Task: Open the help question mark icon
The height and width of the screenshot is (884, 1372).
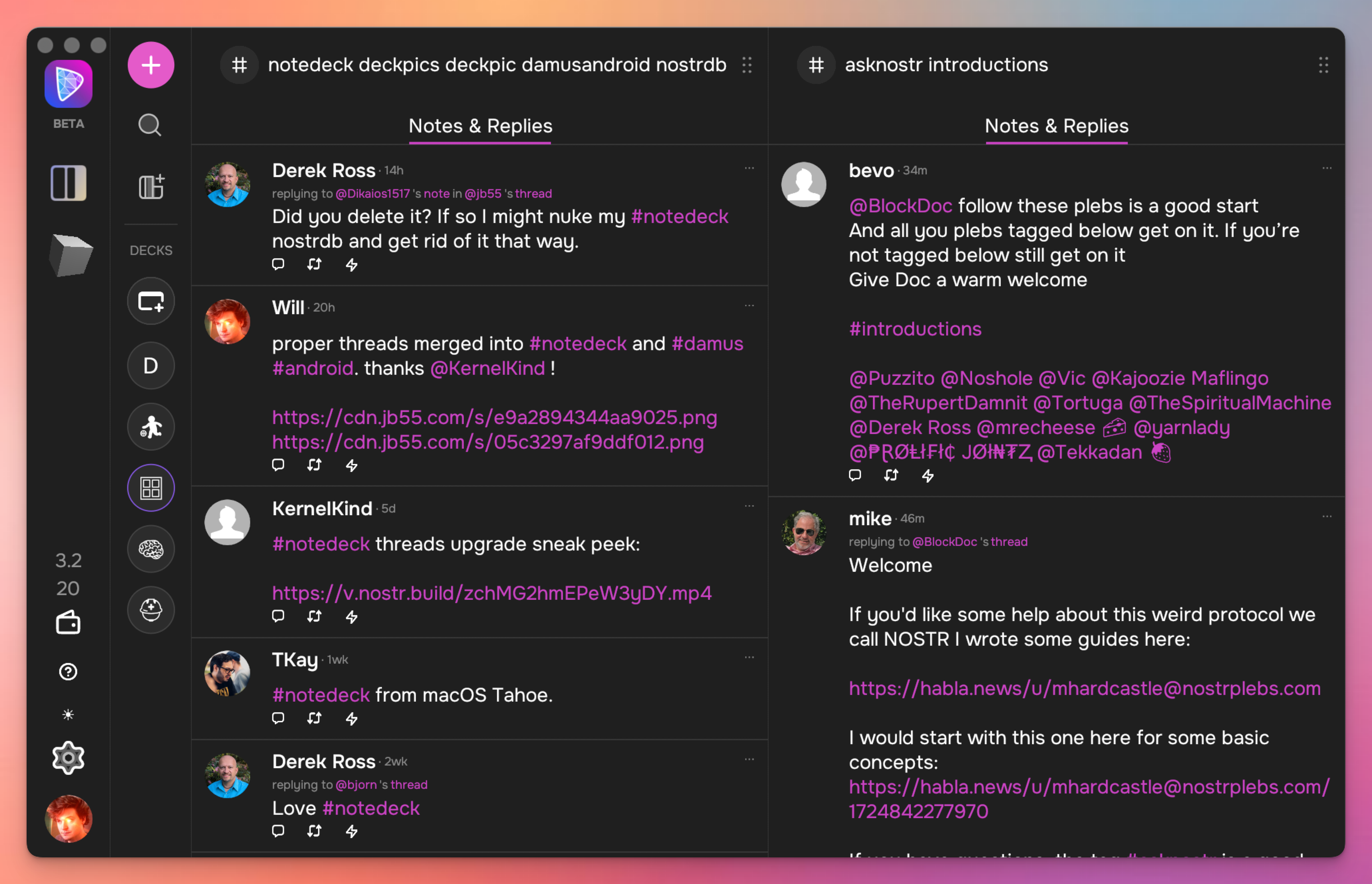Action: point(68,672)
